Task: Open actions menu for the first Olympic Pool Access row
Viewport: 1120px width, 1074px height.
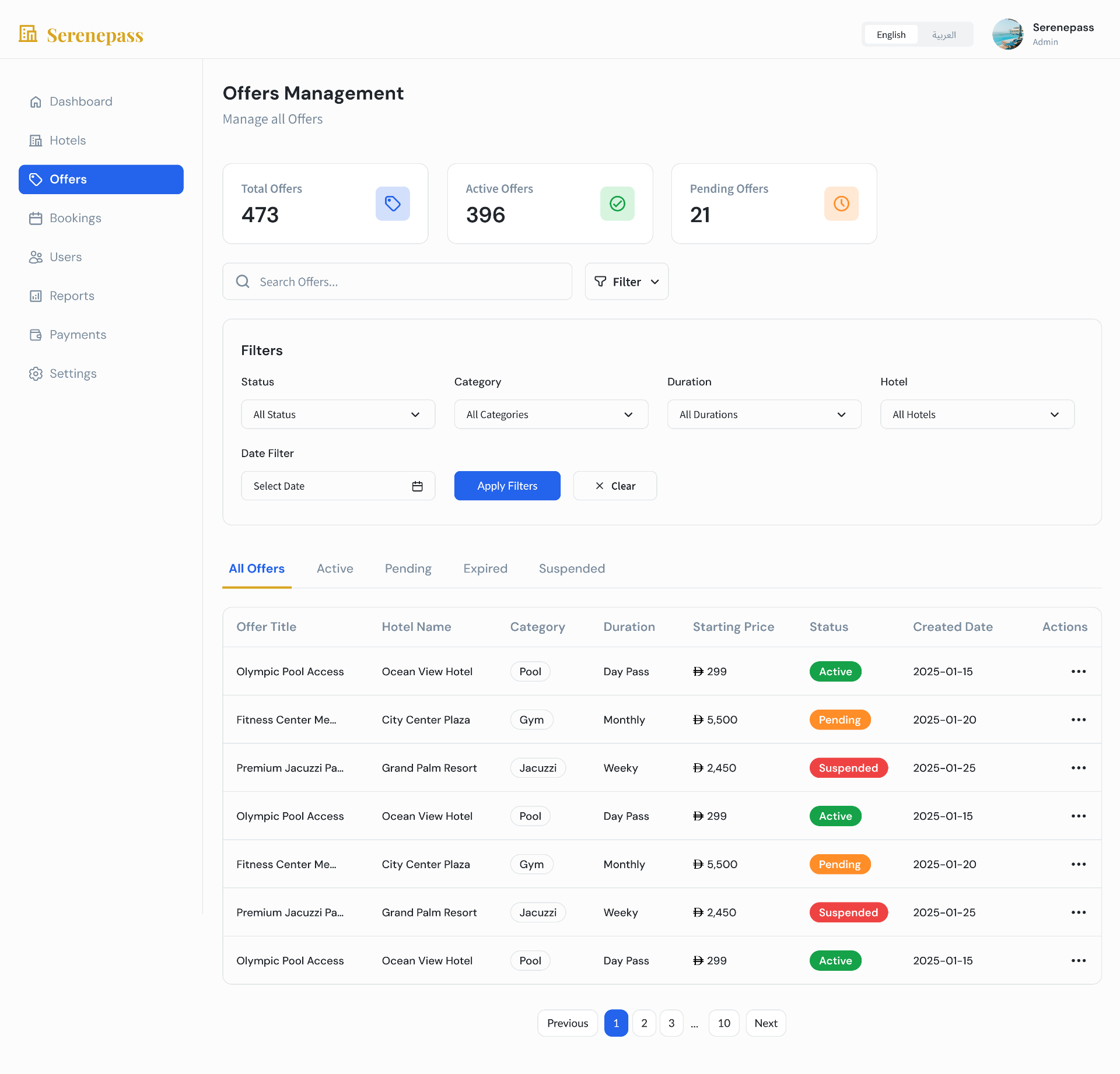Action: pos(1079,672)
